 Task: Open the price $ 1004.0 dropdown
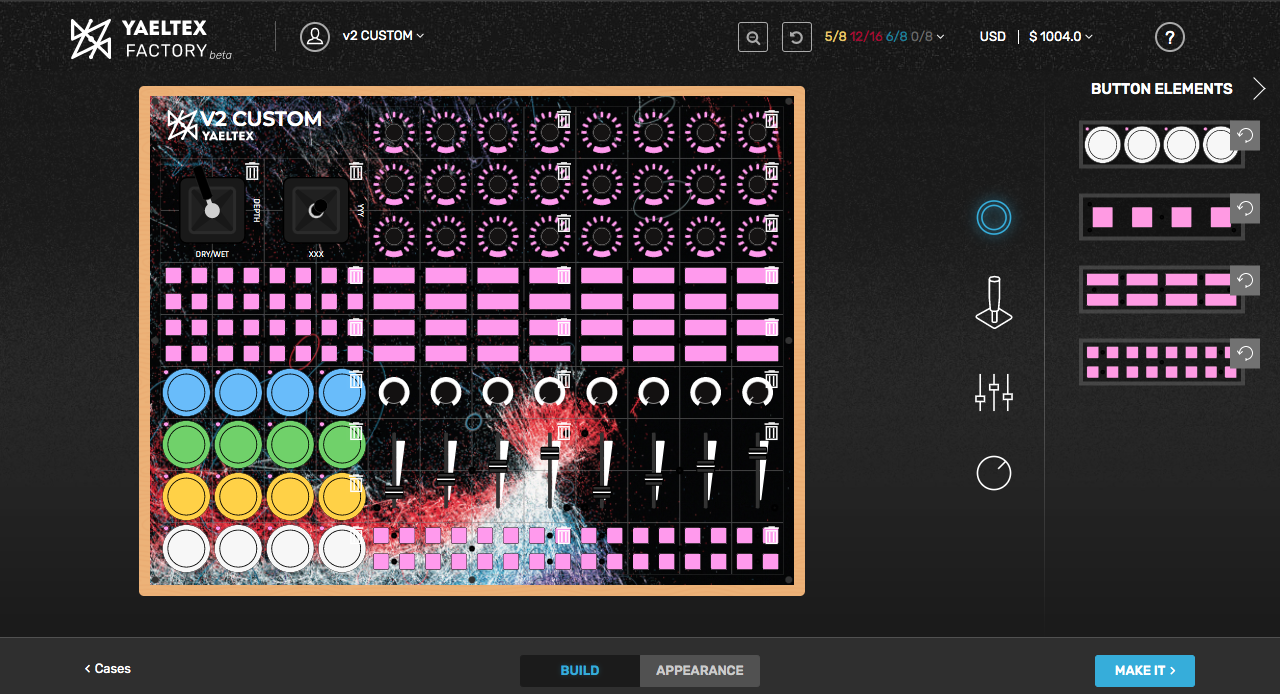tap(1060, 37)
